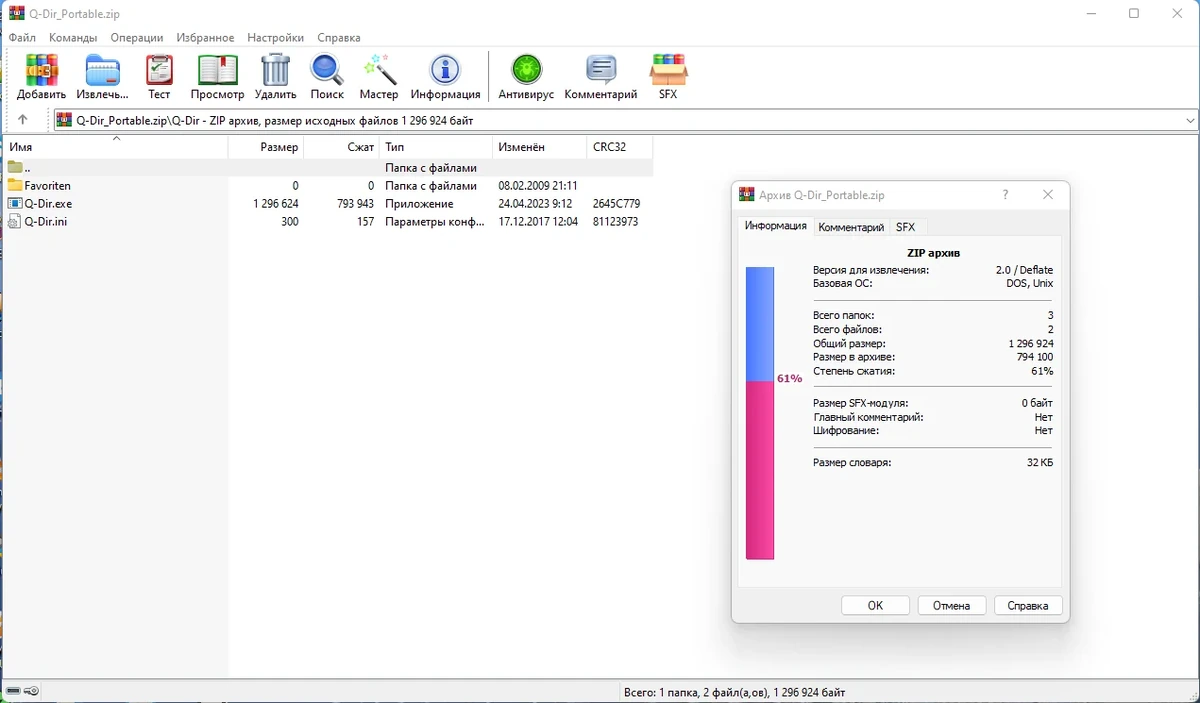Select the Q-Dir.ini file name

tap(46, 222)
